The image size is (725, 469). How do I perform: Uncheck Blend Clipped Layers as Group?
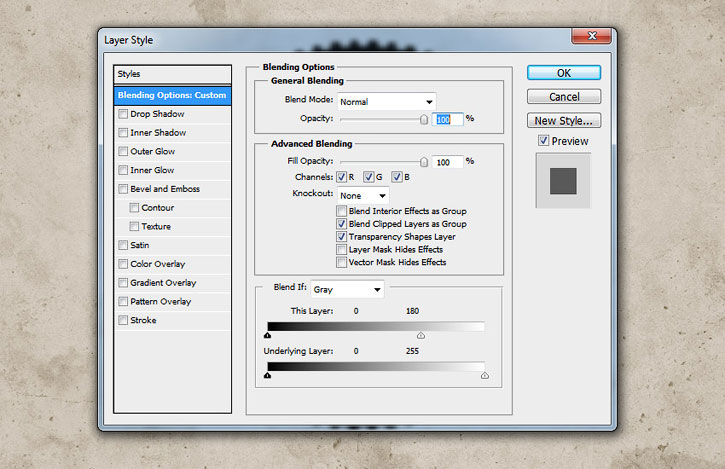tap(342, 224)
